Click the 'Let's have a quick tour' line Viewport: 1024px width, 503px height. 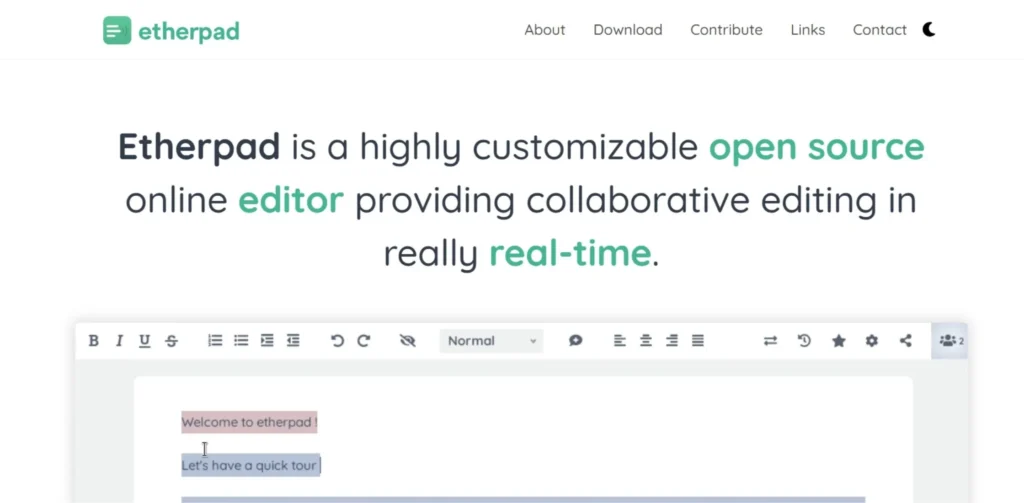251,465
